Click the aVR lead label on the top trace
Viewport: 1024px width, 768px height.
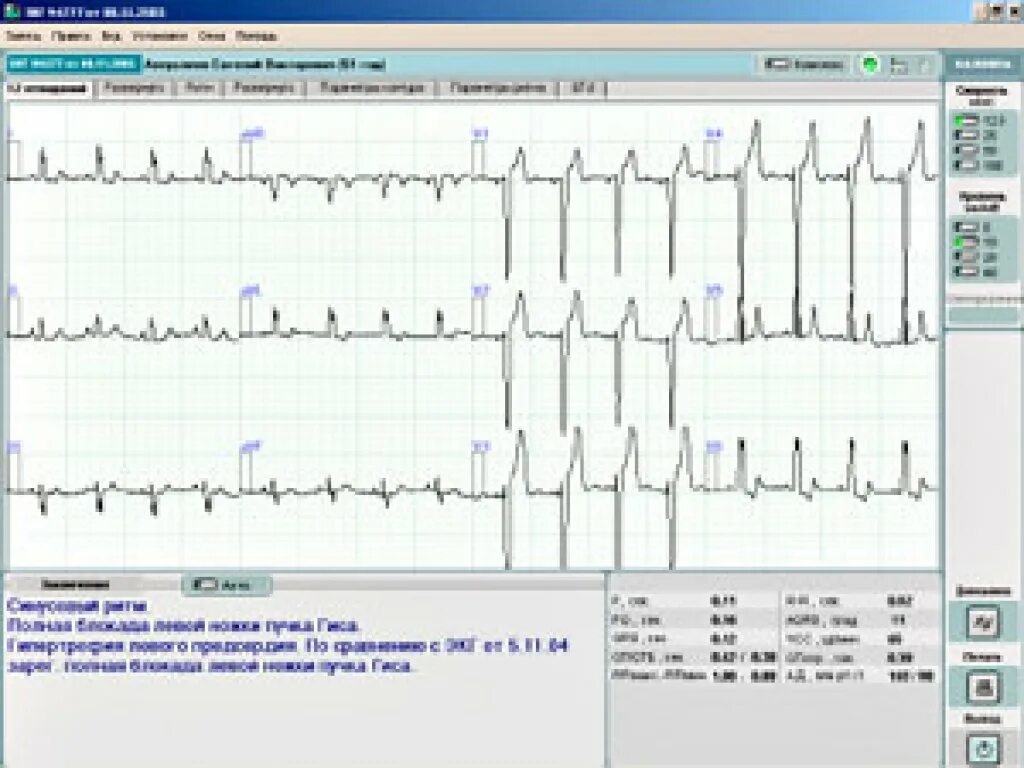pyautogui.click(x=251, y=135)
